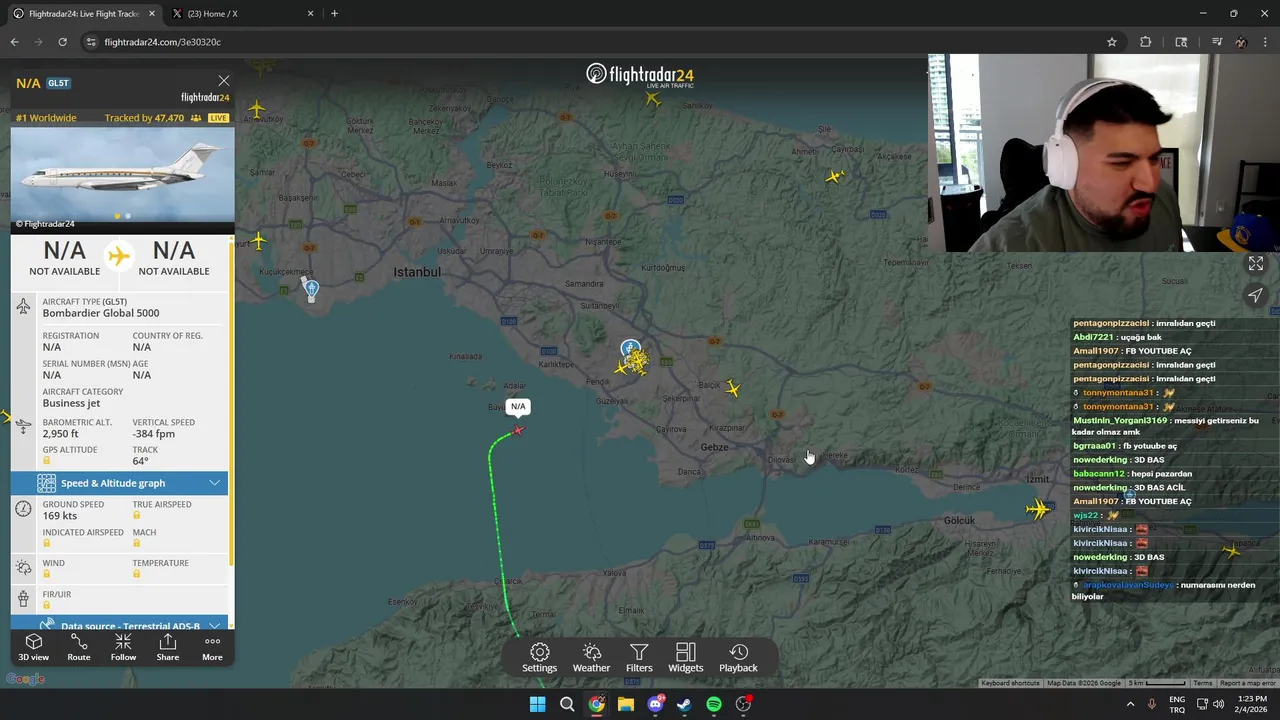Expand the Data source section
The image size is (1280, 720).
(120, 625)
